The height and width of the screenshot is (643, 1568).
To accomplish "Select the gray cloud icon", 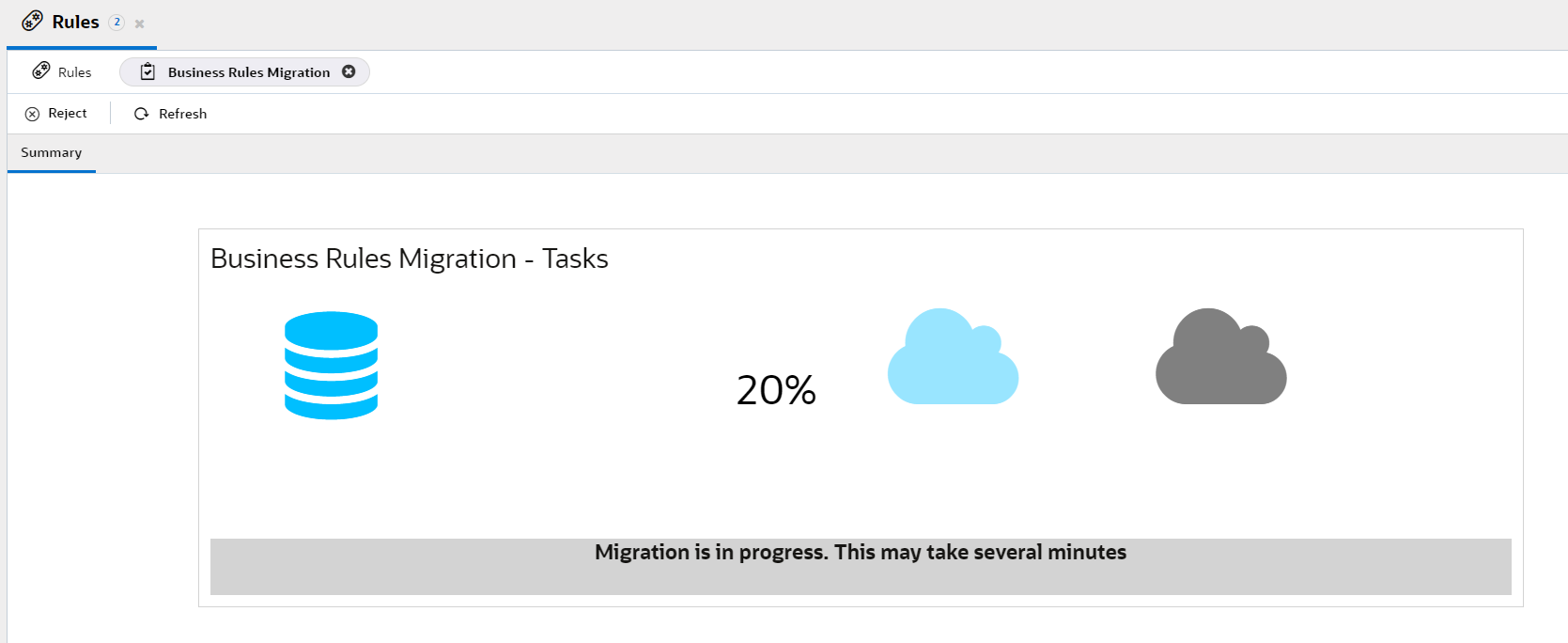I will click(1219, 357).
